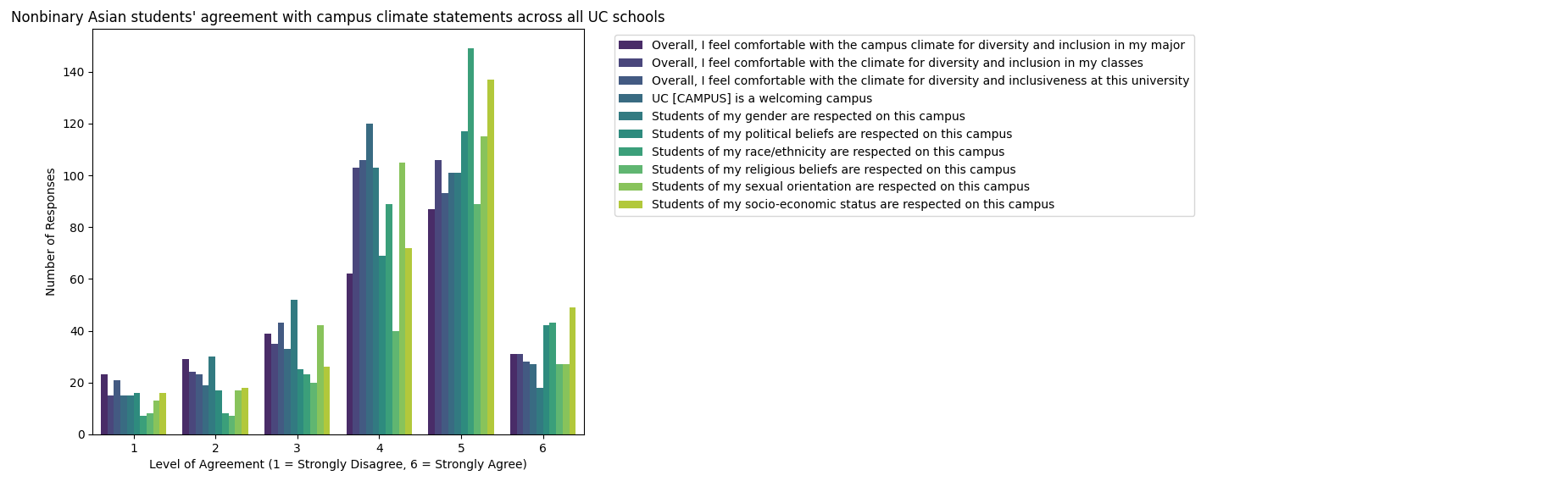Click the x-axis tick label '6'
Screen dimensions: 1568x481
tap(542, 447)
